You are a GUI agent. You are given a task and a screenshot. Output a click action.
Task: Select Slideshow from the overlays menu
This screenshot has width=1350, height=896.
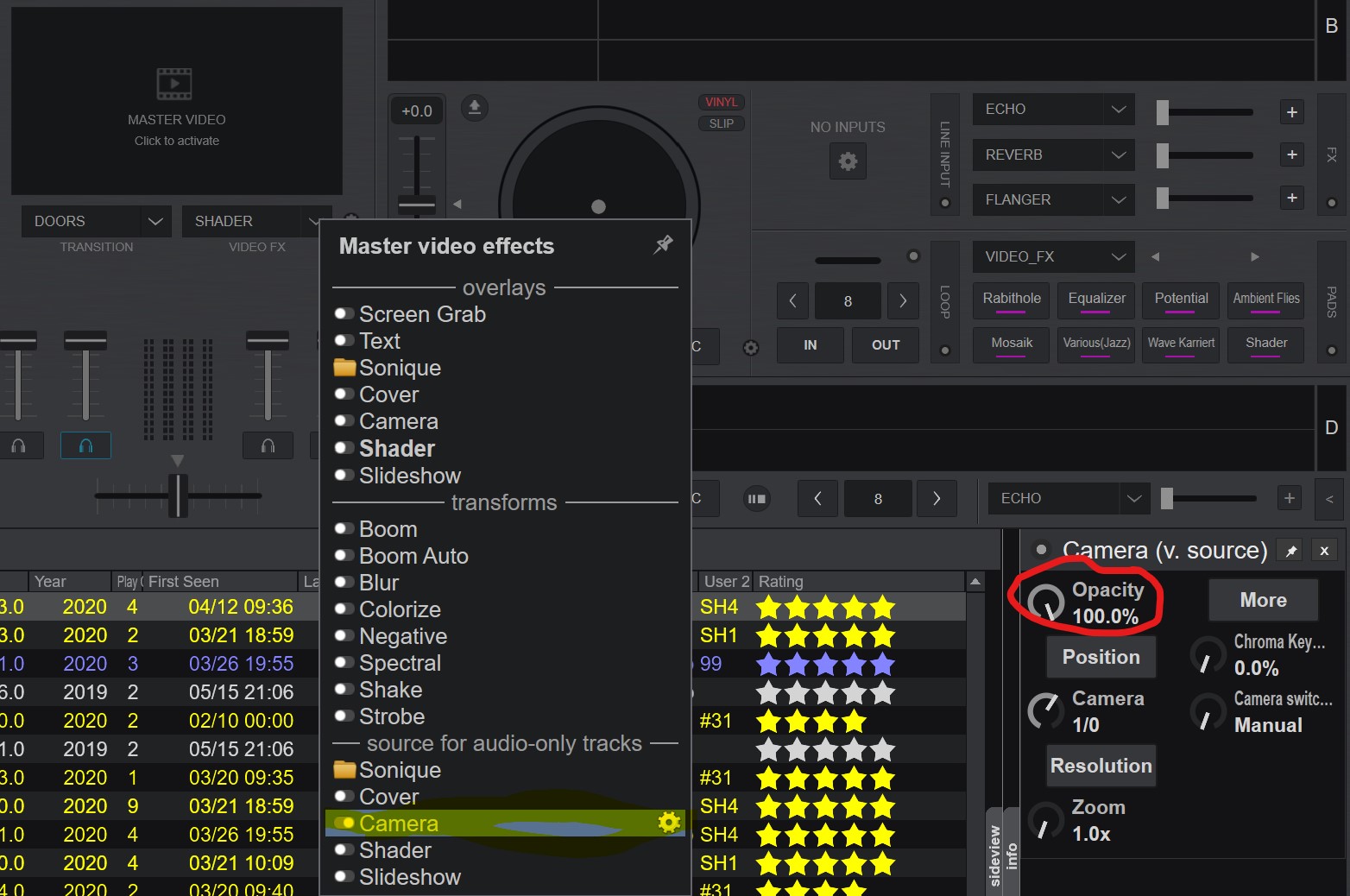(409, 476)
